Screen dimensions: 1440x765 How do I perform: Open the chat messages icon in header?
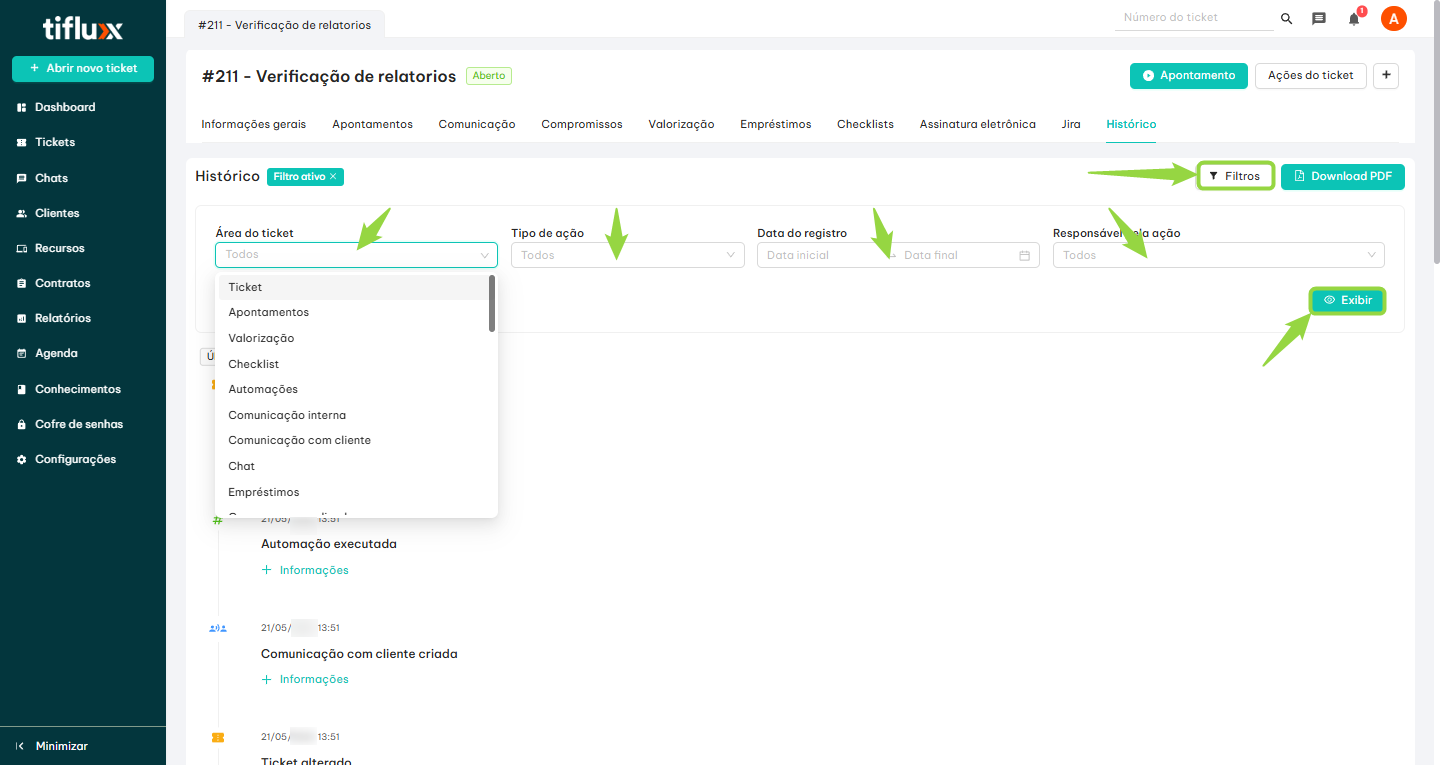1319,19
